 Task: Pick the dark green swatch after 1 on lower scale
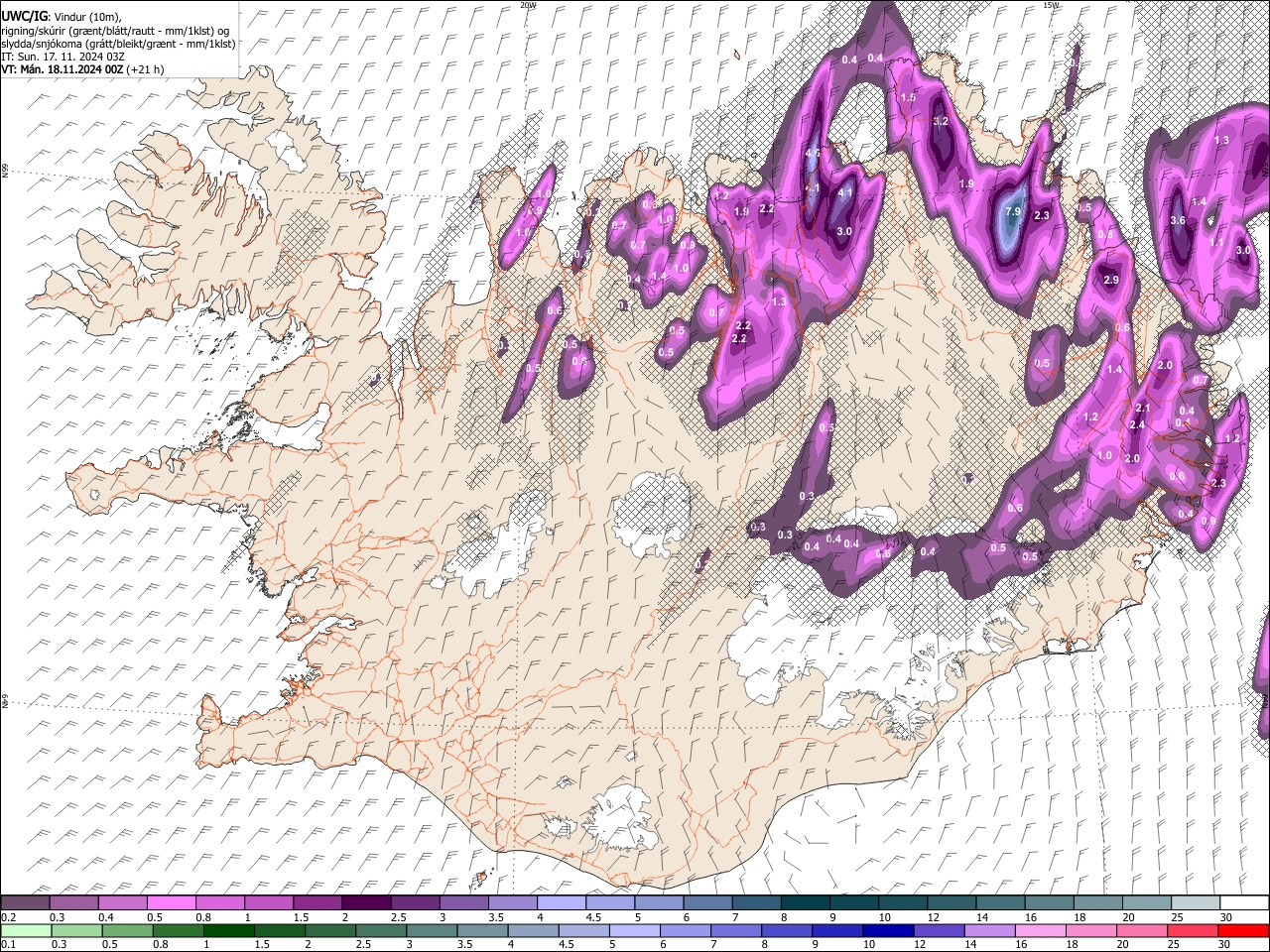[x=229, y=930]
